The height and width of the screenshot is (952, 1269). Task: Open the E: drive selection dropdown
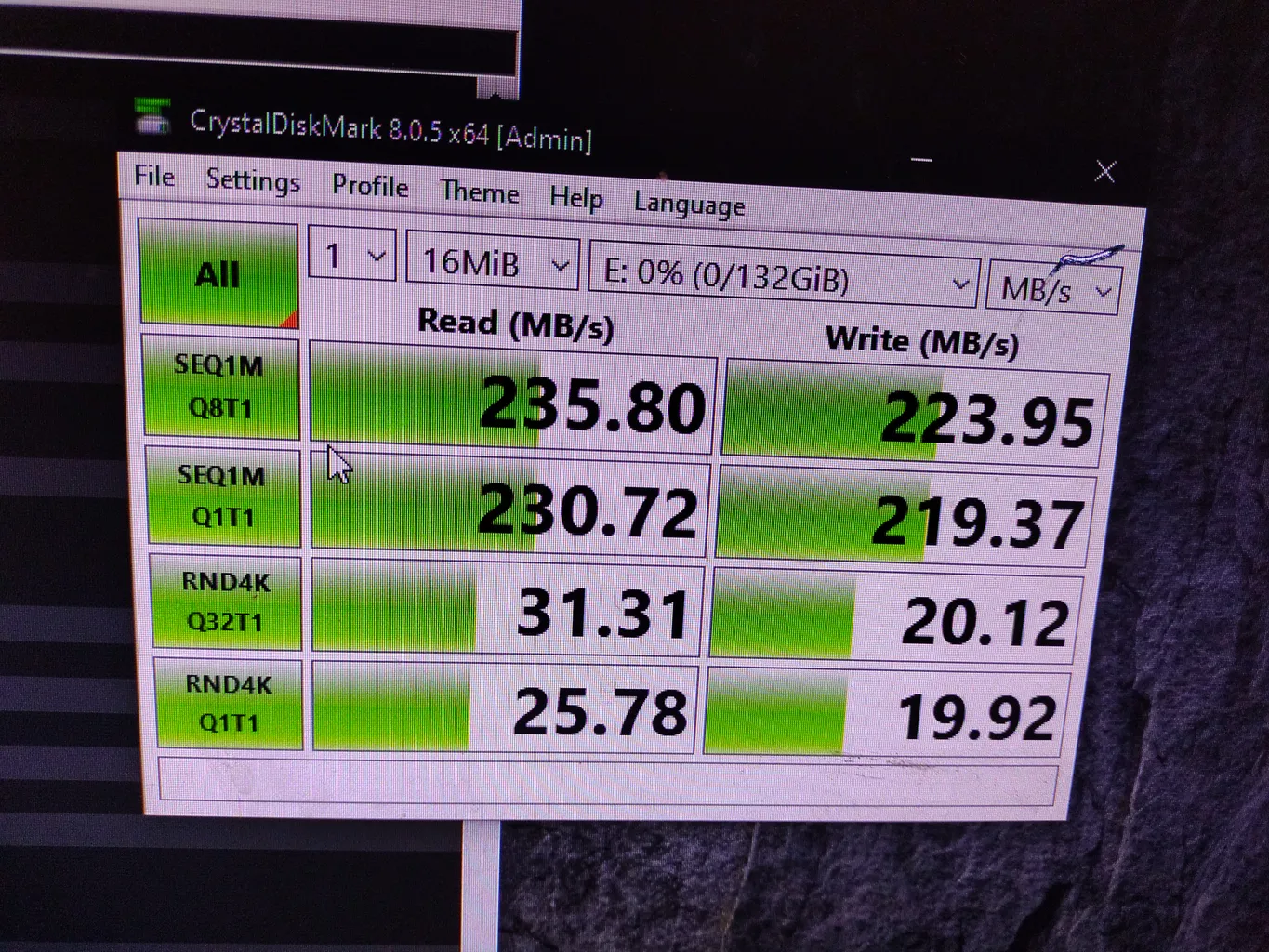784,279
